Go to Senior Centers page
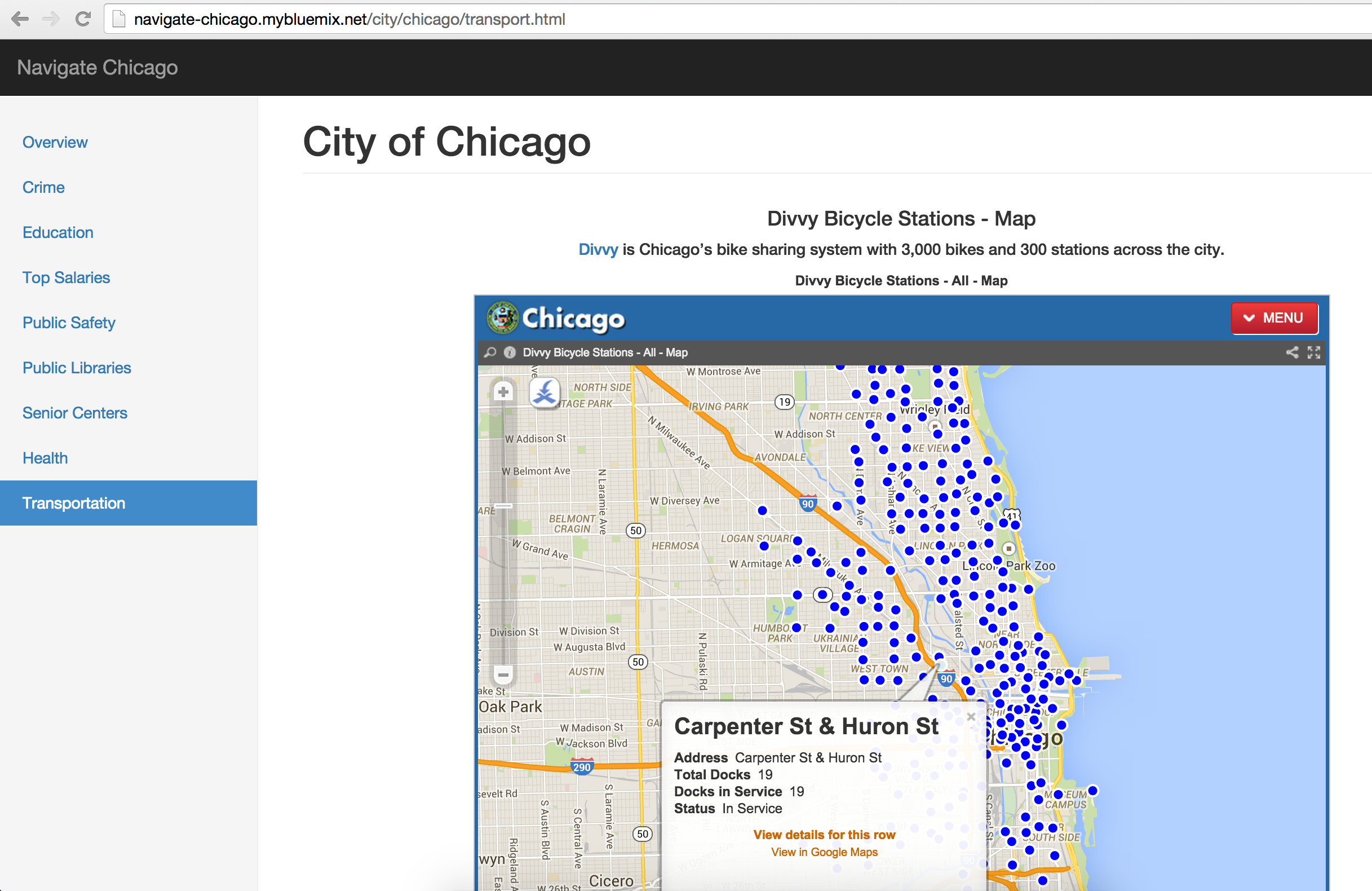Image resolution: width=1372 pixels, height=891 pixels. click(74, 413)
